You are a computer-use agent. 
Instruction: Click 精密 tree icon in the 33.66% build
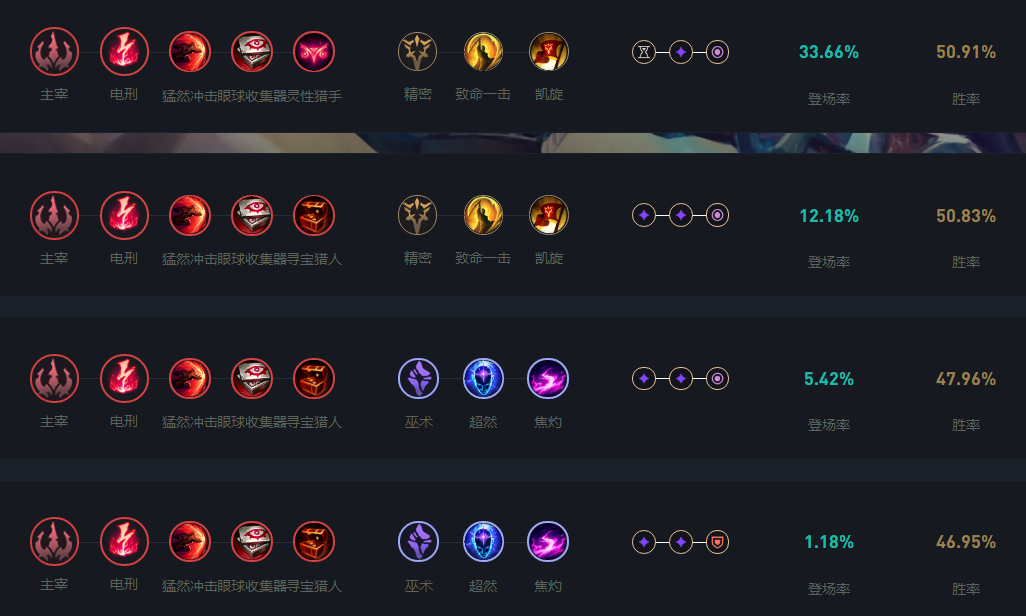coord(418,52)
